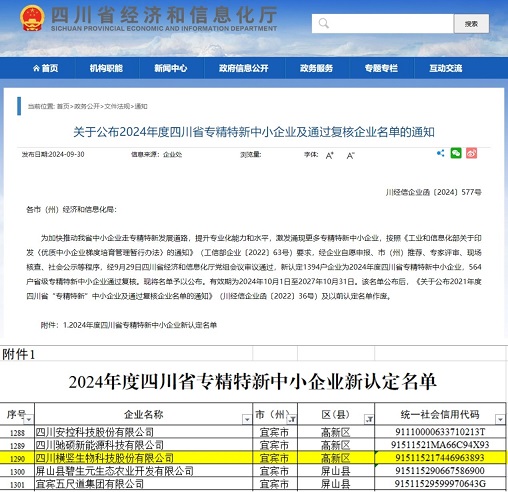
Task: Decrease font size with A- icon
Action: point(350,155)
